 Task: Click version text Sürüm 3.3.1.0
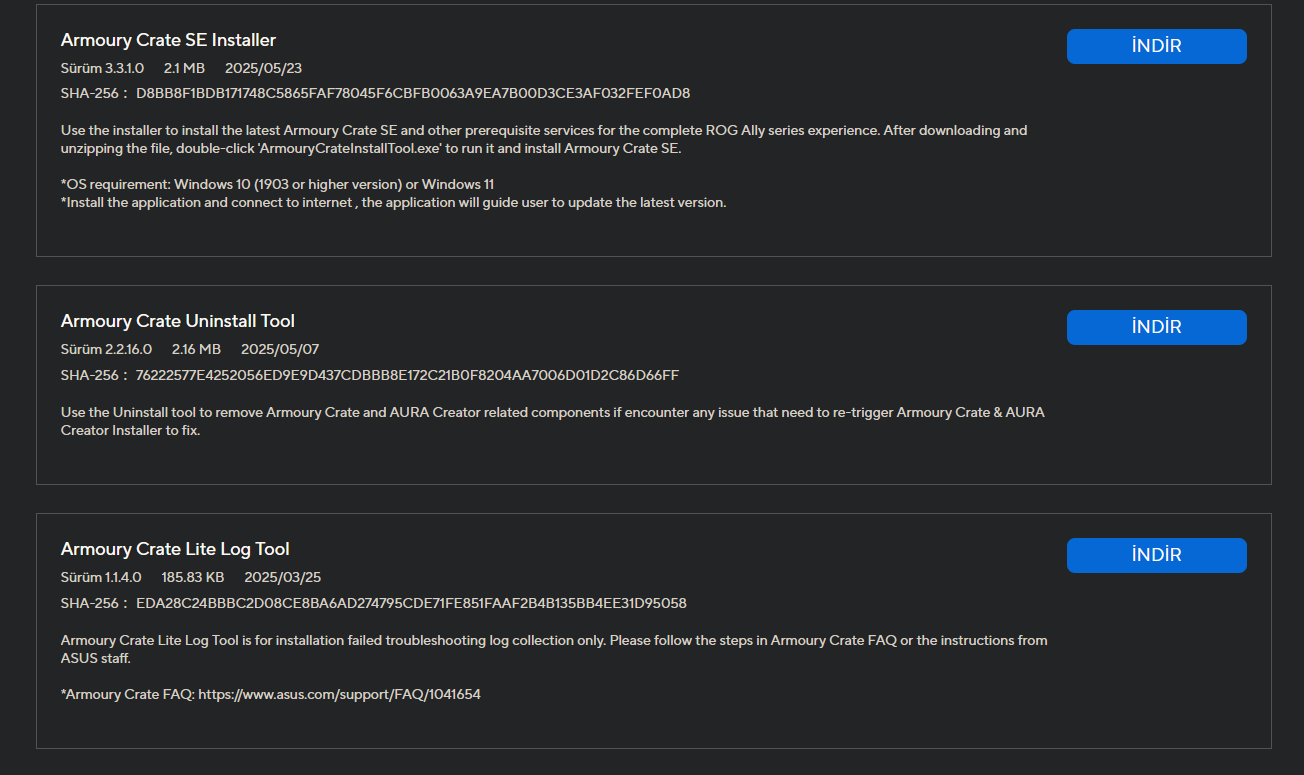[x=102, y=68]
